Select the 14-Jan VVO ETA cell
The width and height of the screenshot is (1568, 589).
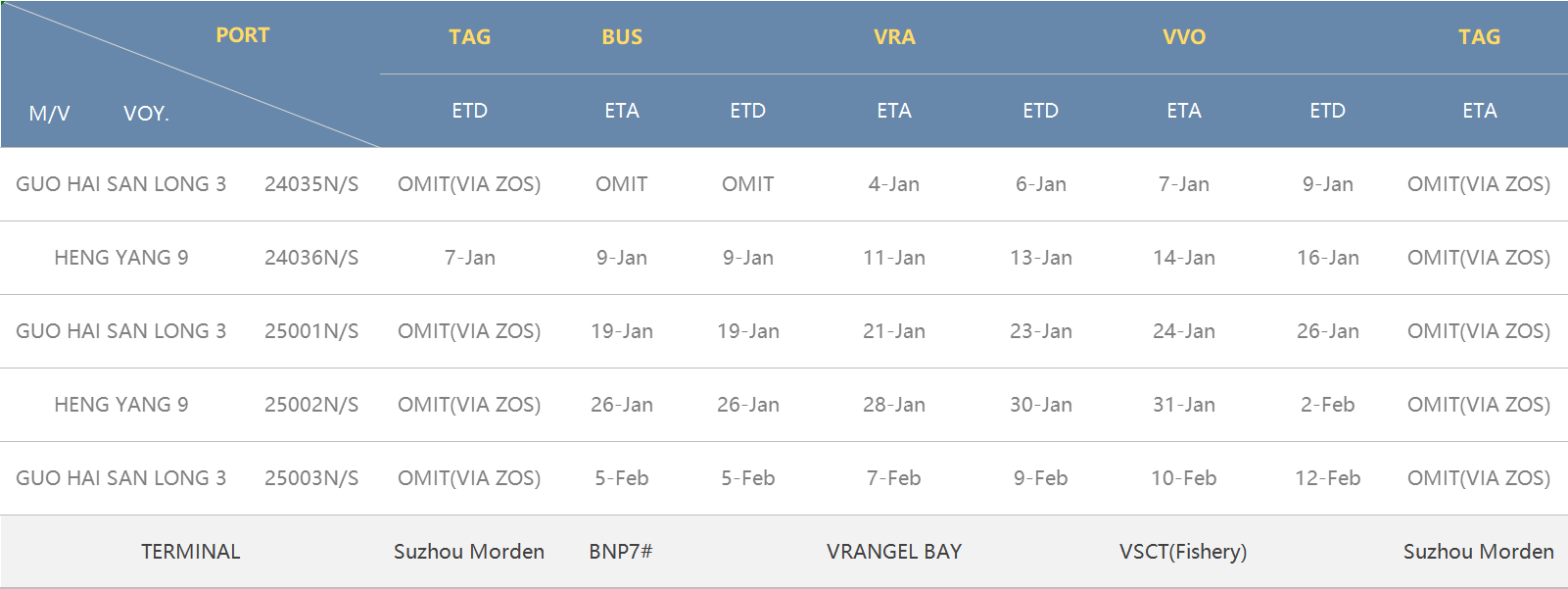click(1184, 258)
